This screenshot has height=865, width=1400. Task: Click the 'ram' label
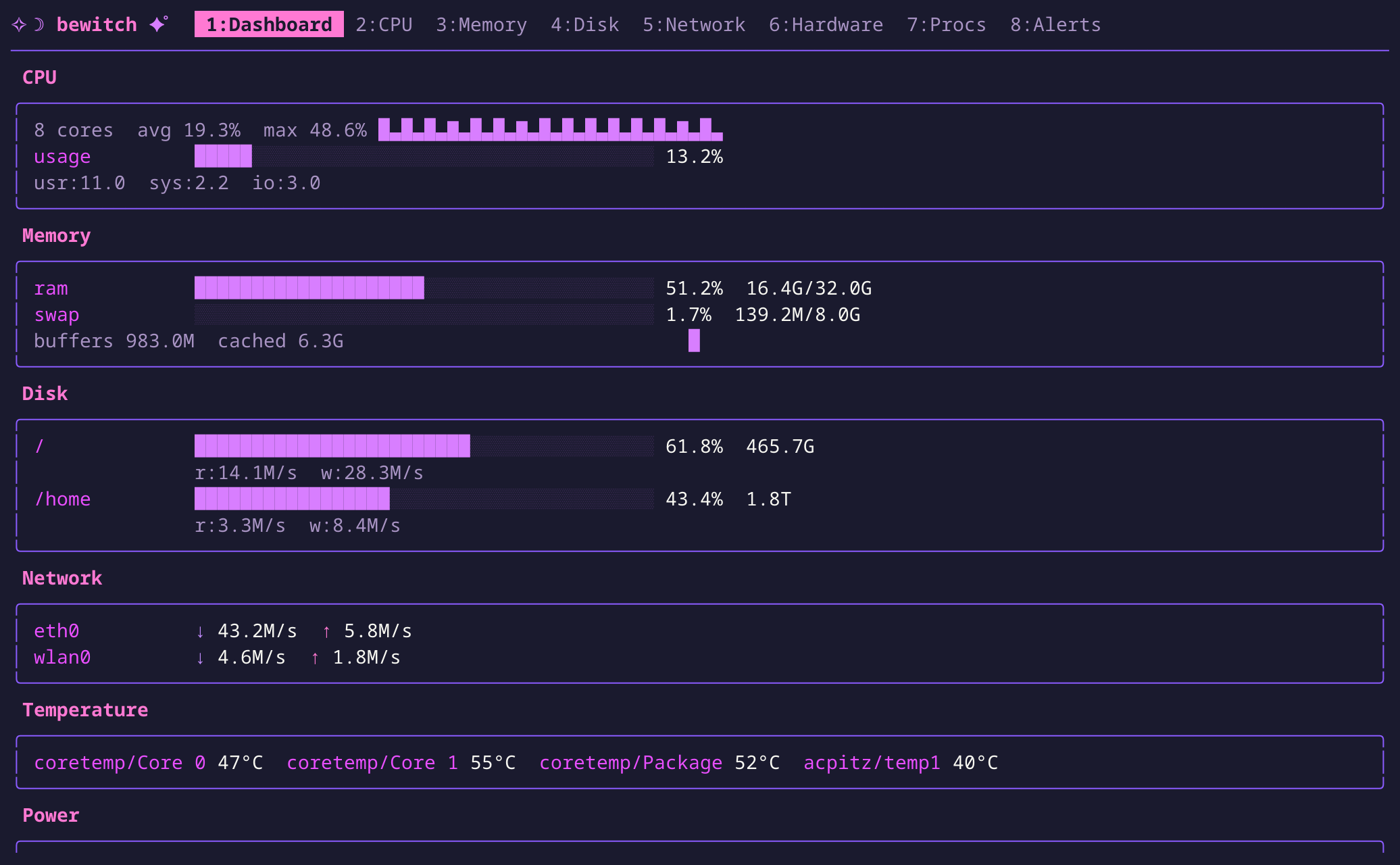[51, 288]
